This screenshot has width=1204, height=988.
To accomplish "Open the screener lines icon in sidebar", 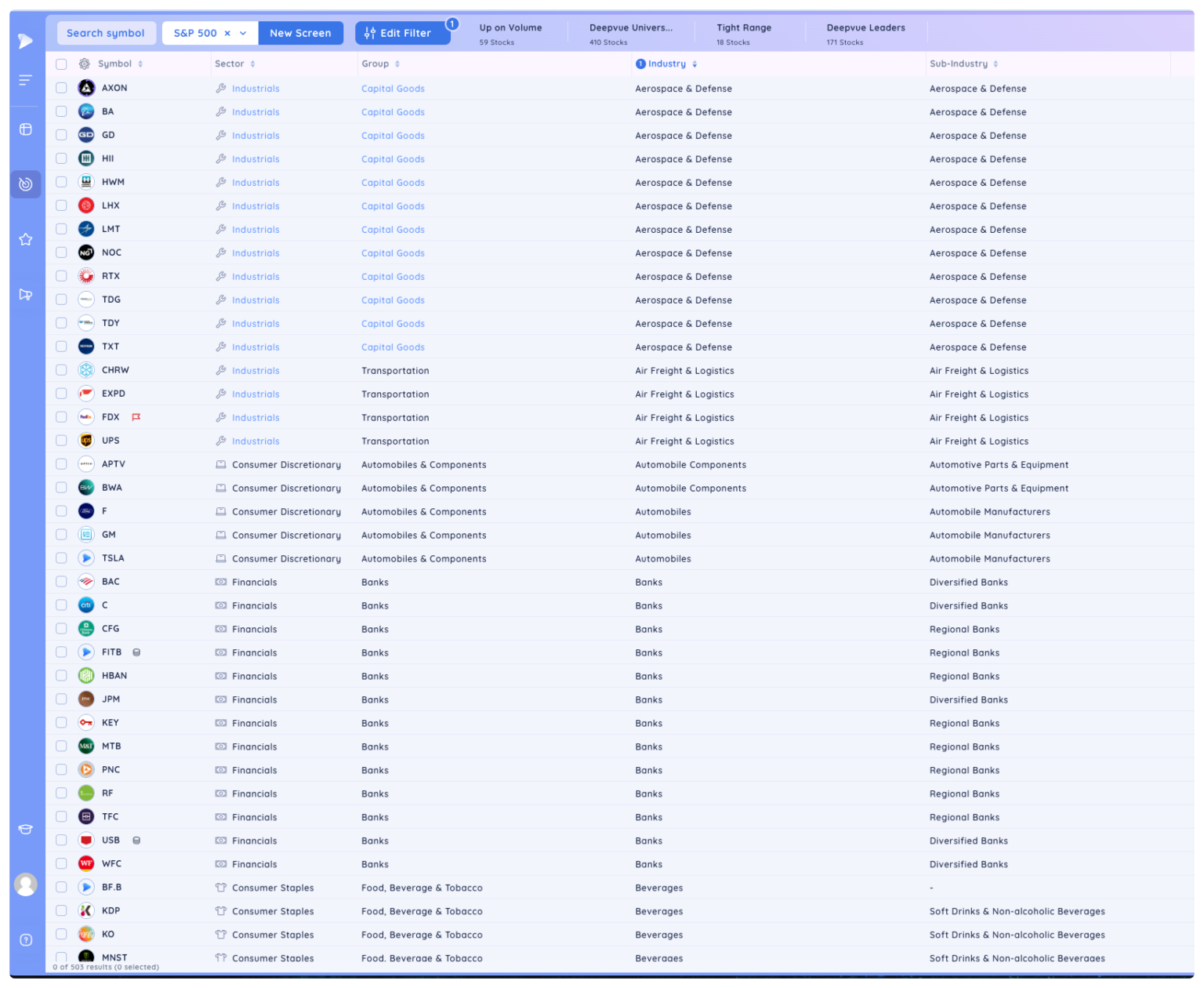I will [x=25, y=80].
